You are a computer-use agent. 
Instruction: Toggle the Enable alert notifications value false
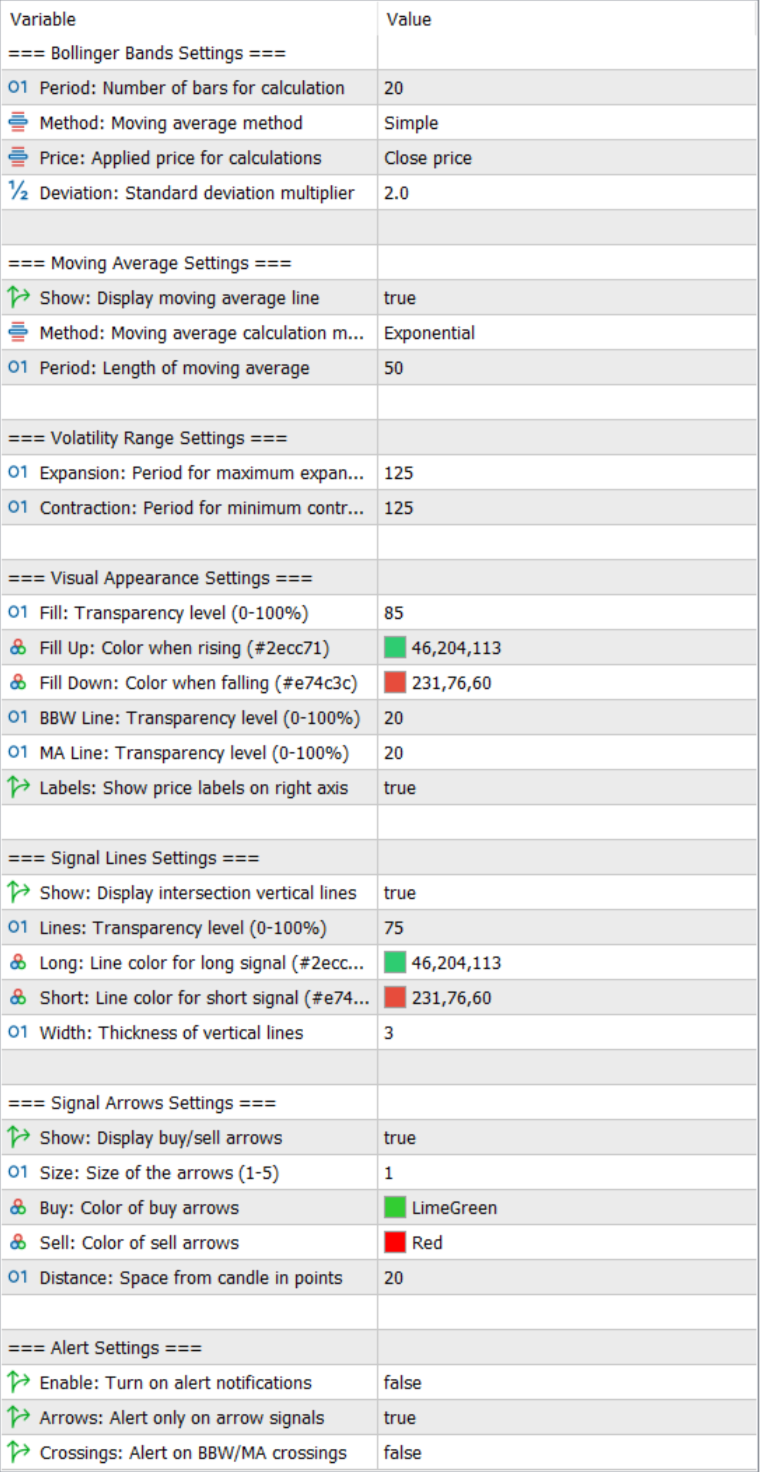[567, 1383]
